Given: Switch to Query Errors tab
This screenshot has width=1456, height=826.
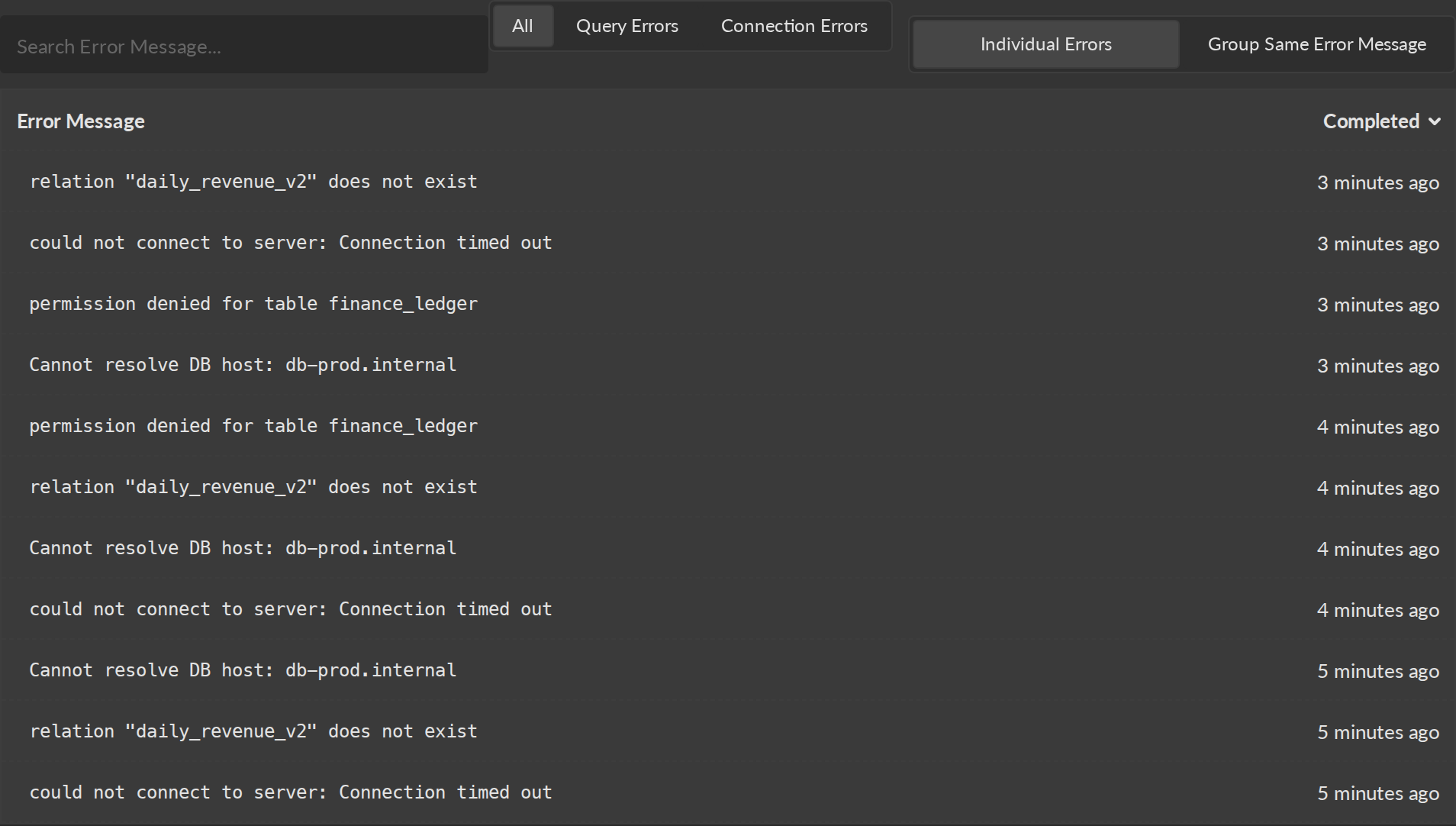Looking at the screenshot, I should 627,26.
